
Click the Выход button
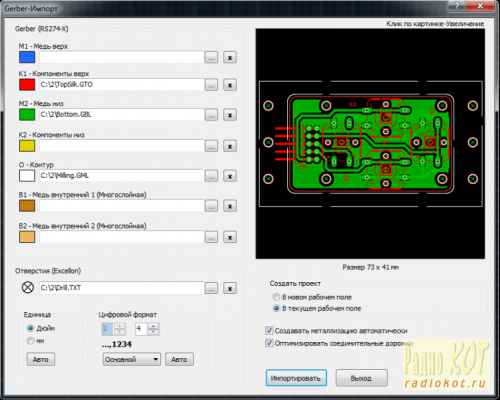361,378
